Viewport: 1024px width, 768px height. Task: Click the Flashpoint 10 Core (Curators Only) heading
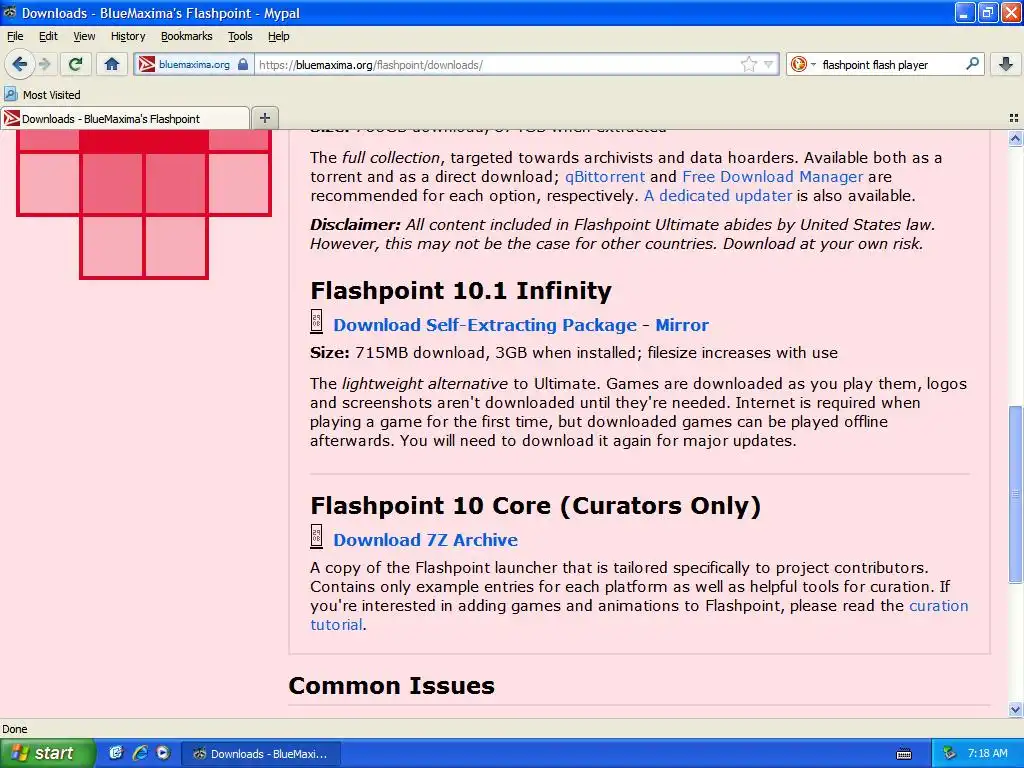pos(536,505)
